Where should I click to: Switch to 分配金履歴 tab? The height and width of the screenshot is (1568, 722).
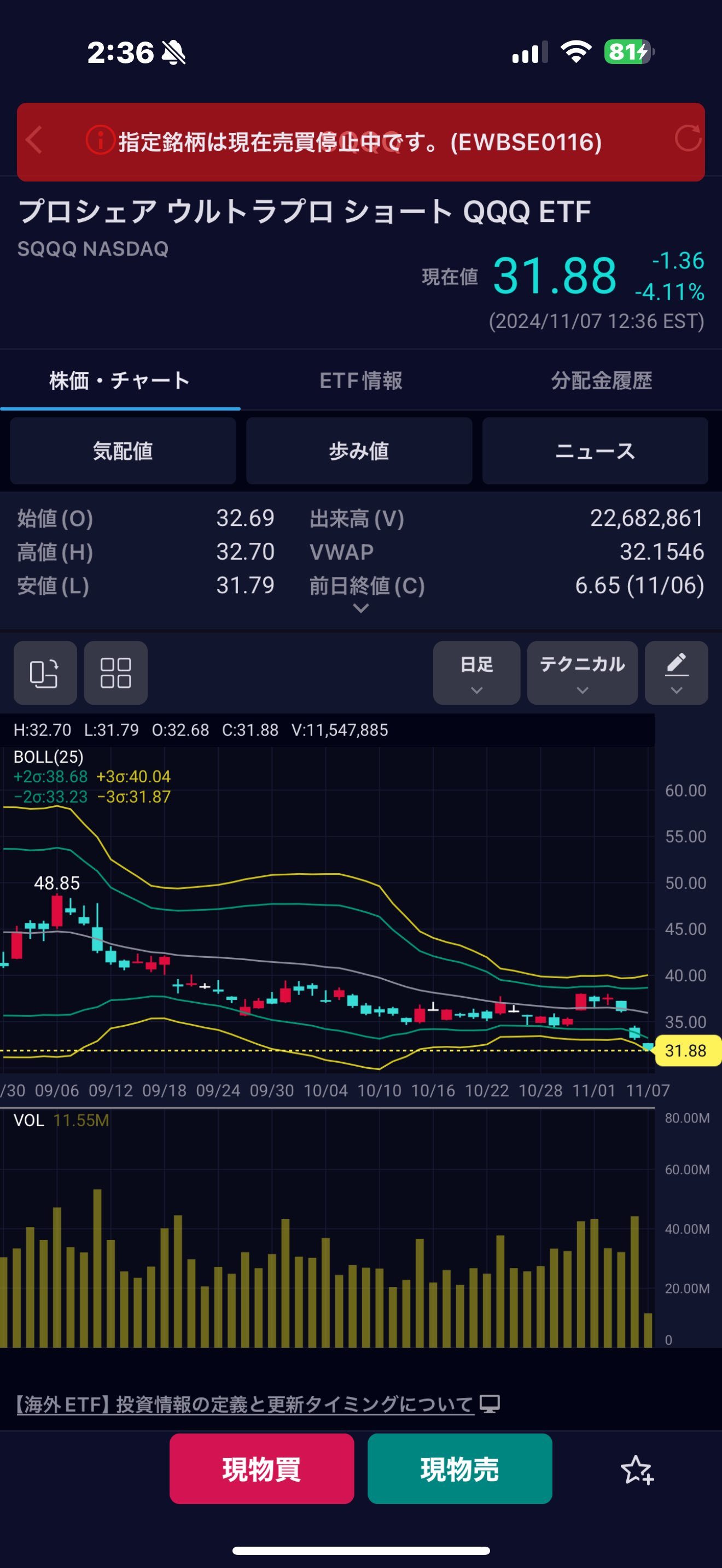click(x=602, y=381)
